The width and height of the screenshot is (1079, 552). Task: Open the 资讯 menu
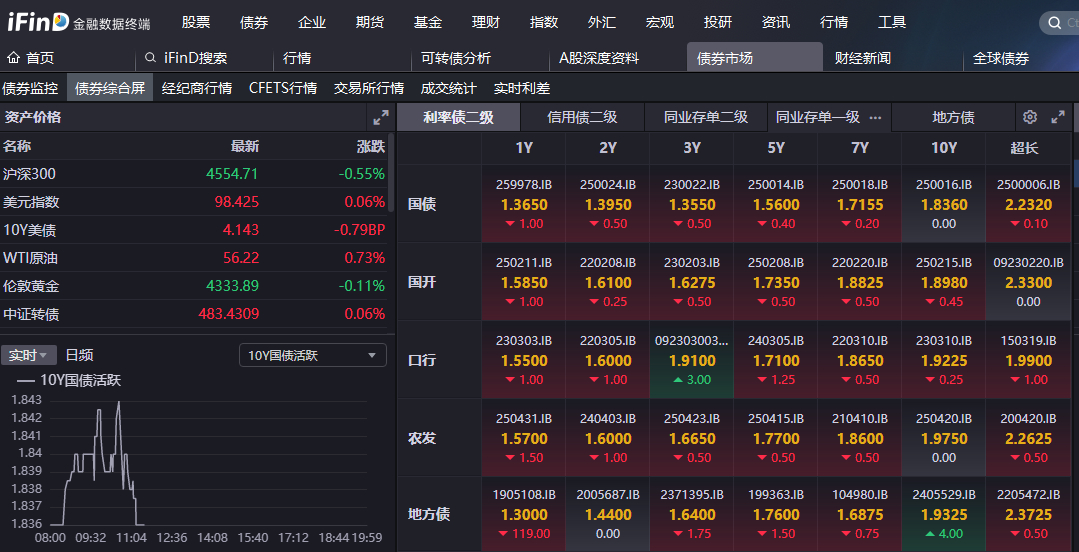(776, 22)
